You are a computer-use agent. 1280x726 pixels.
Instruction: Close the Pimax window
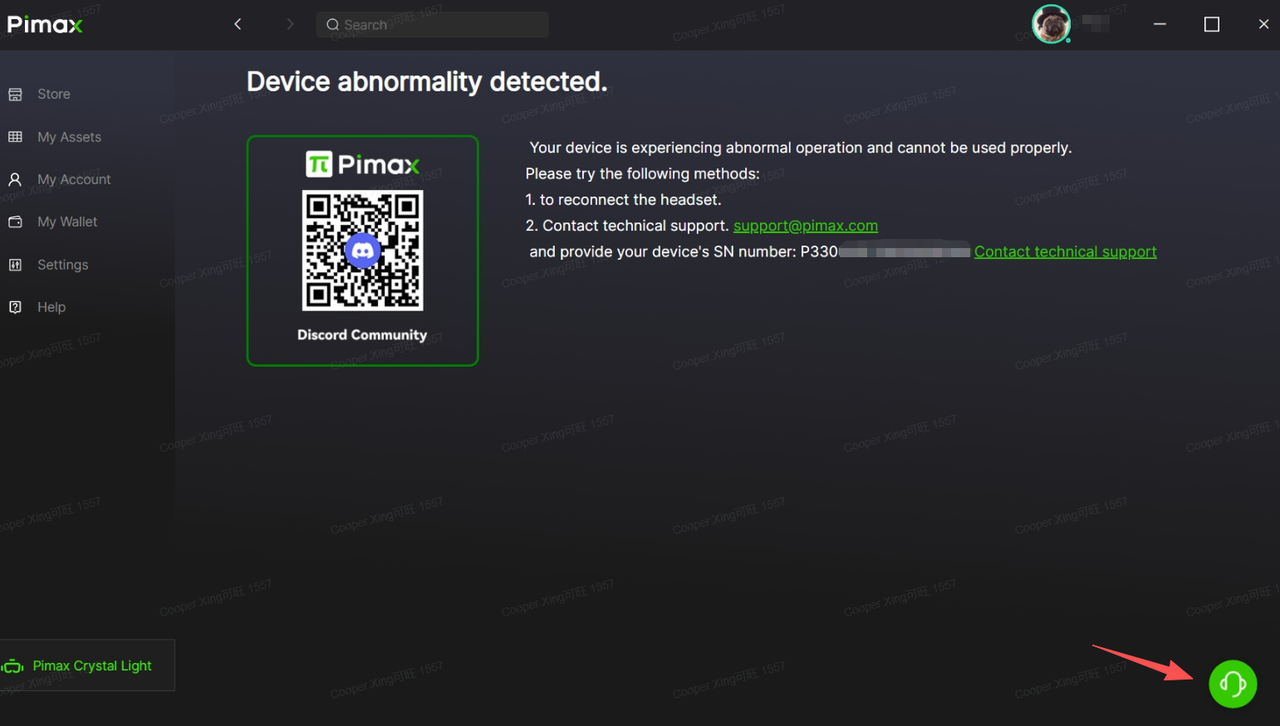coord(1263,24)
